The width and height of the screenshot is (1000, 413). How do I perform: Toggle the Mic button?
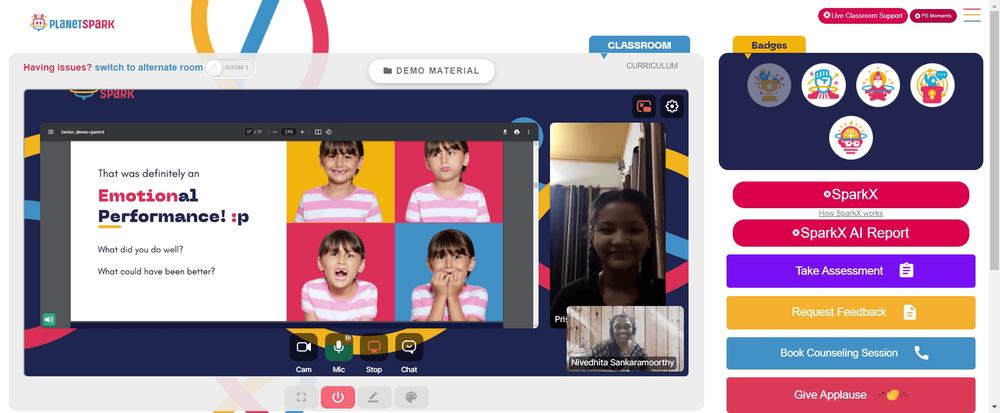pos(339,347)
